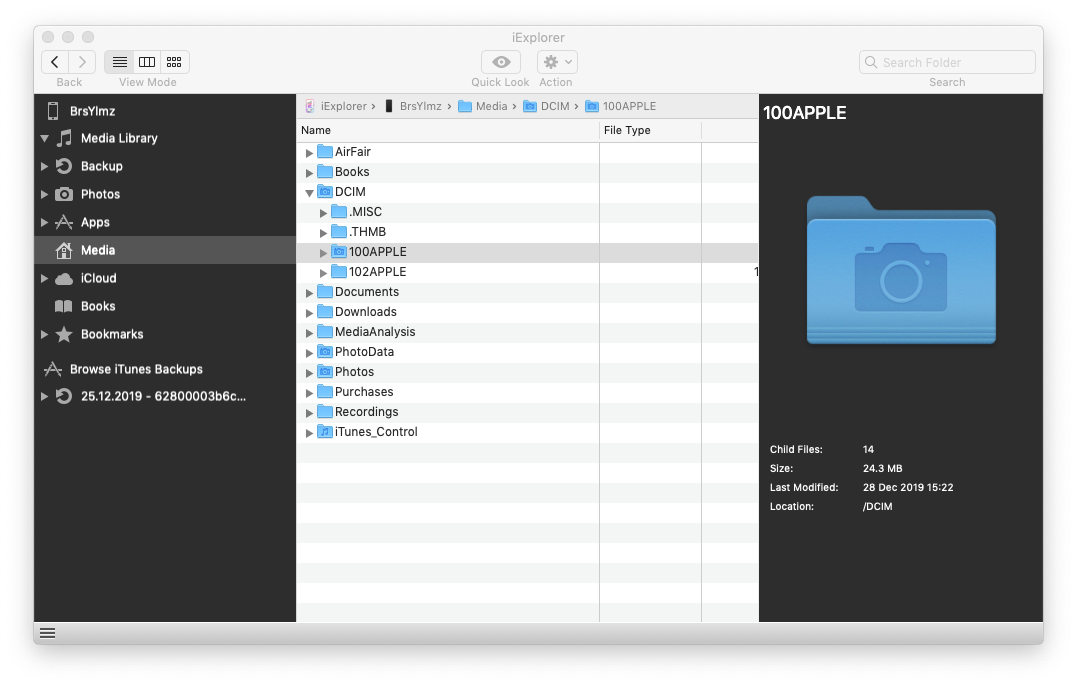
Task: Expand the Books folder in file list
Action: click(x=309, y=172)
